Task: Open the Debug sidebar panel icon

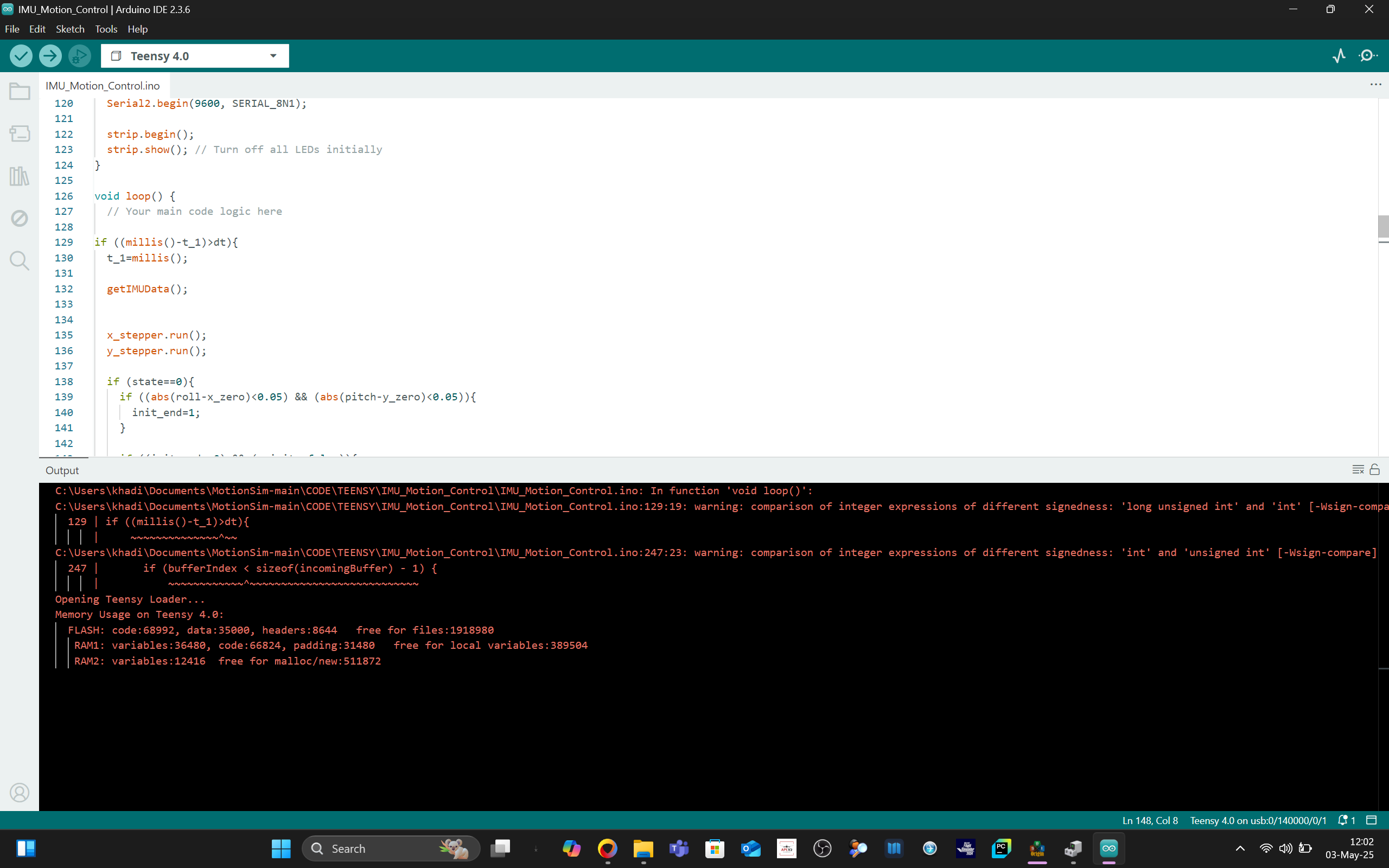Action: point(20,218)
